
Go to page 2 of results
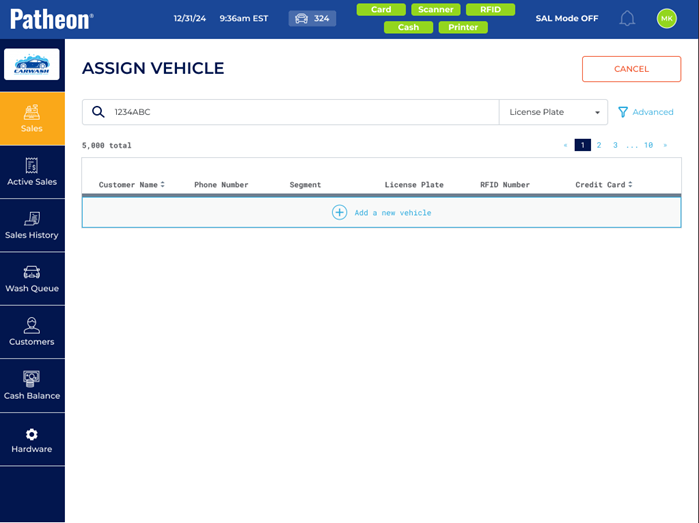tap(599, 145)
